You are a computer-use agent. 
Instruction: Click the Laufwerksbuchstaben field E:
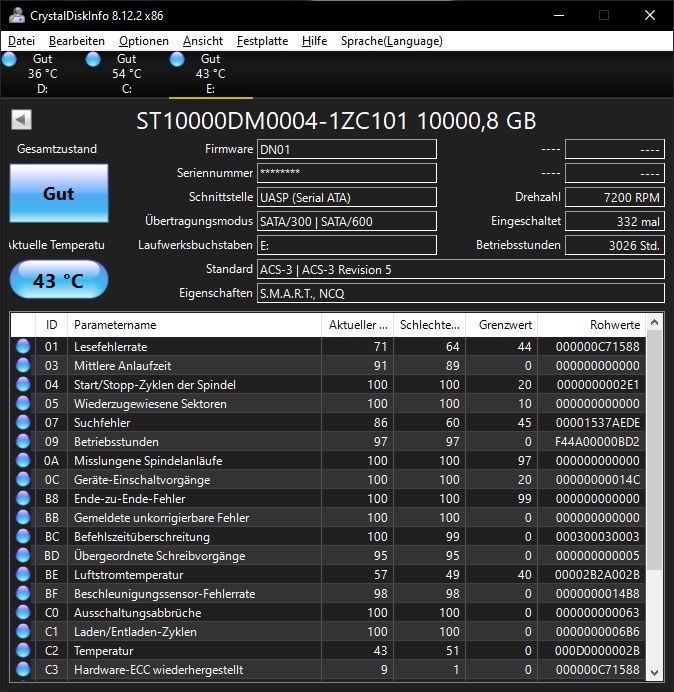pos(347,245)
